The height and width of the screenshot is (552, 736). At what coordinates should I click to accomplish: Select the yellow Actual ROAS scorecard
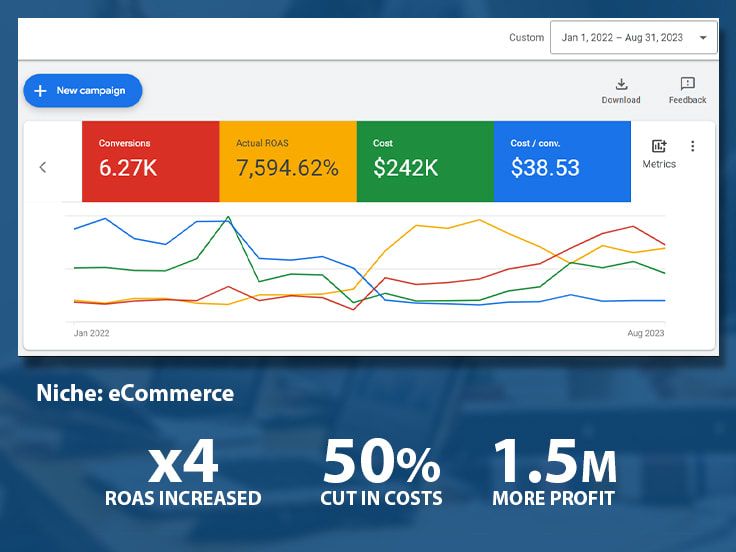point(287,161)
